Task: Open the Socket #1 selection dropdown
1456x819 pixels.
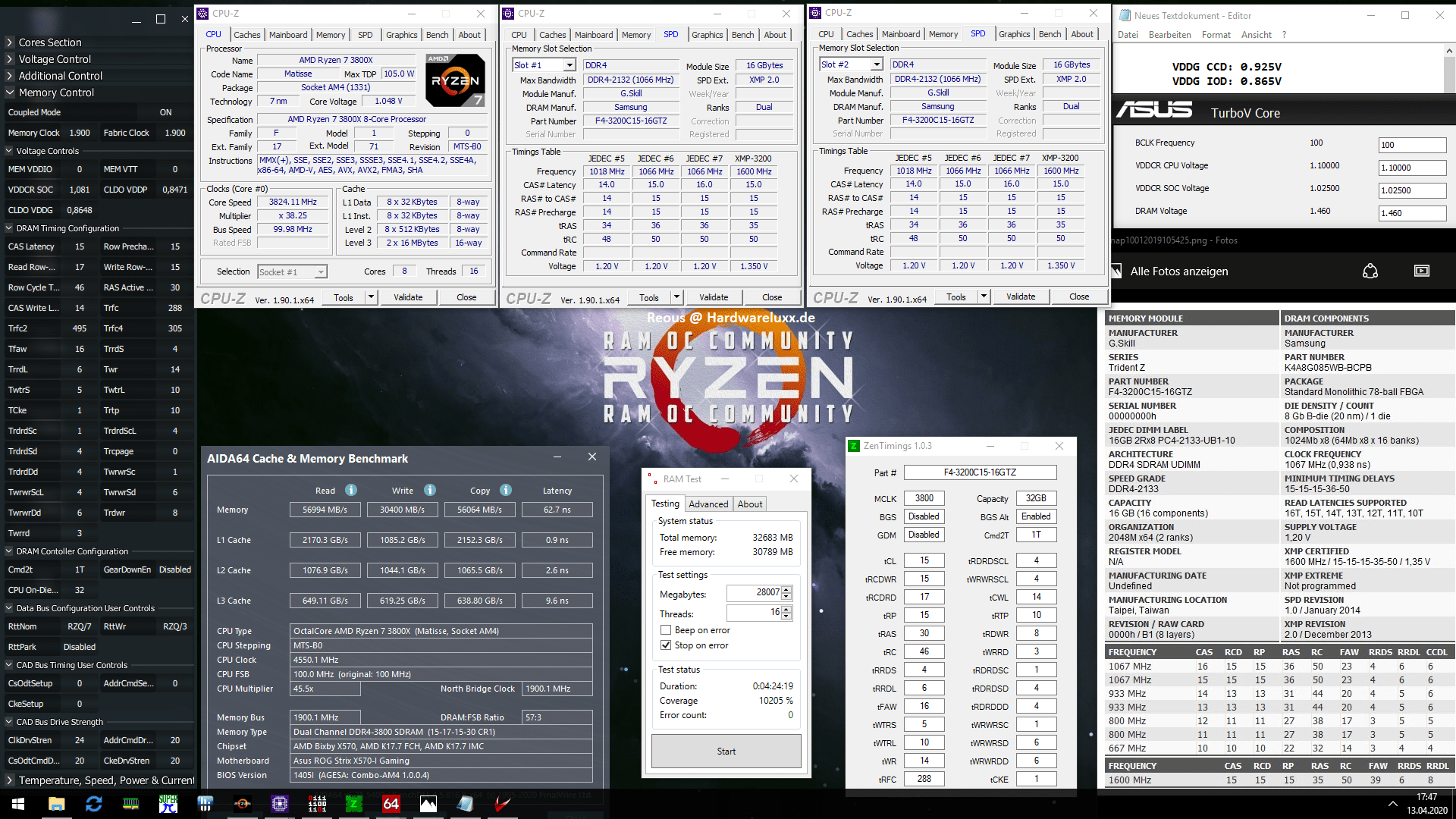Action: [x=321, y=271]
